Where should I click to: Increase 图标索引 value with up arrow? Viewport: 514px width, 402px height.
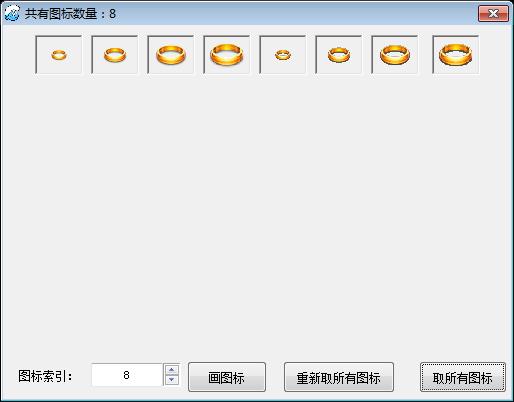(x=172, y=370)
